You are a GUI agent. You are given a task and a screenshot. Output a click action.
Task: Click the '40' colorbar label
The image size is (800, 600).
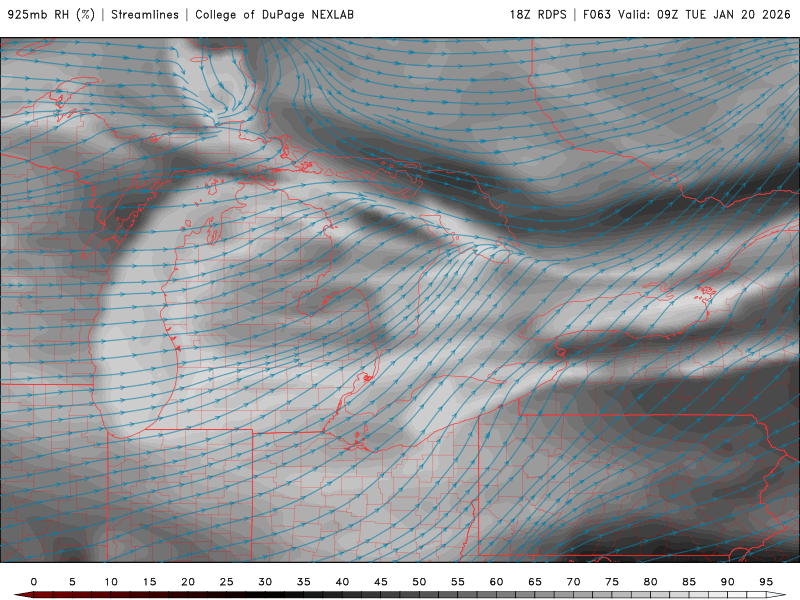[x=342, y=582]
